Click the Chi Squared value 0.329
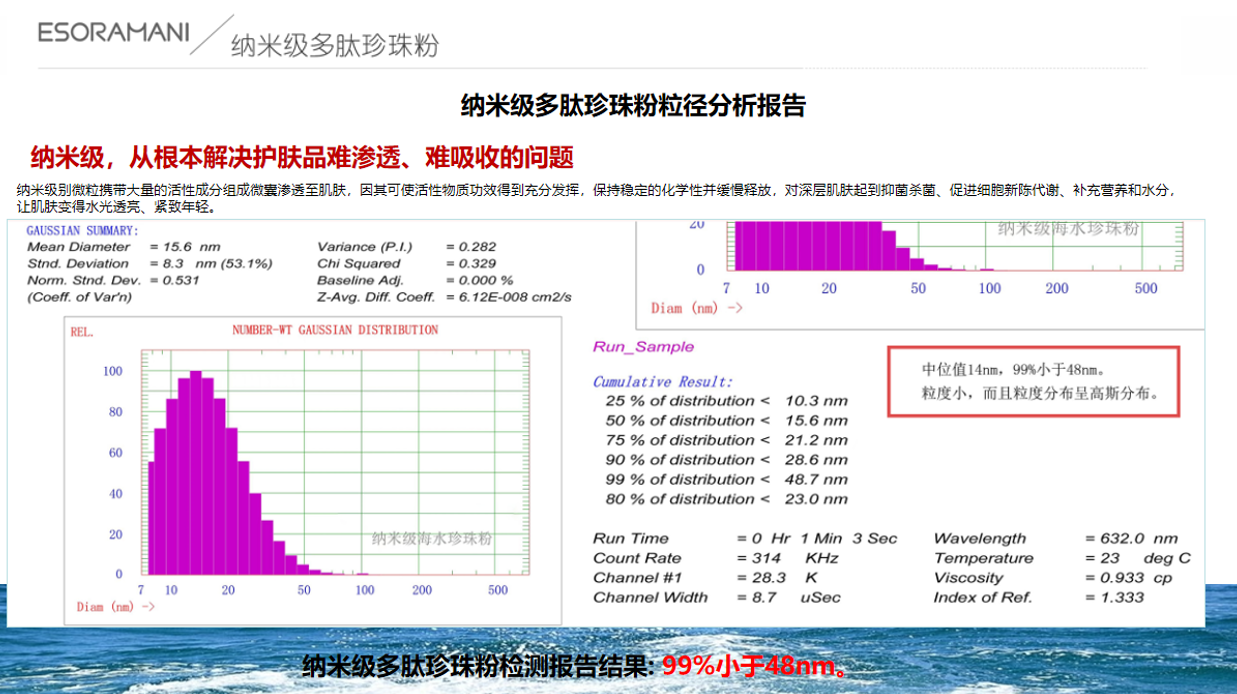 pos(470,264)
